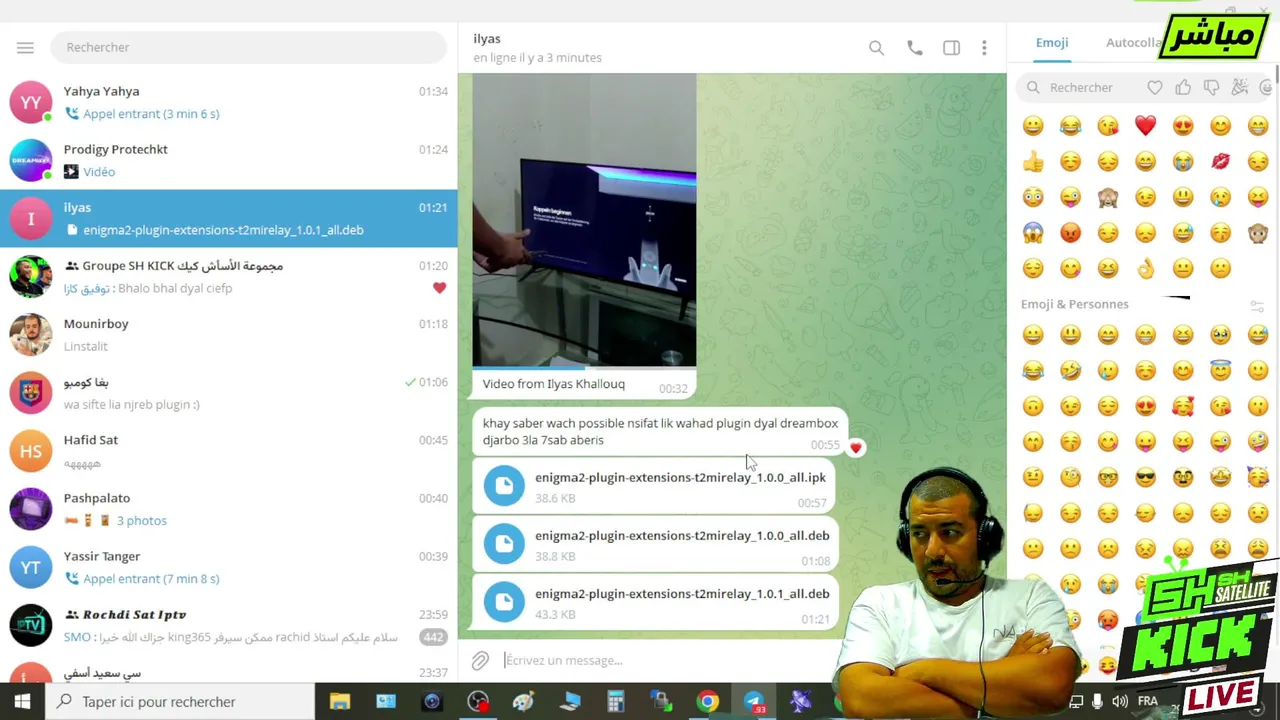The height and width of the screenshot is (720, 1280).
Task: Open emoji set settings beside Emoji & Personnes
Action: [1258, 305]
